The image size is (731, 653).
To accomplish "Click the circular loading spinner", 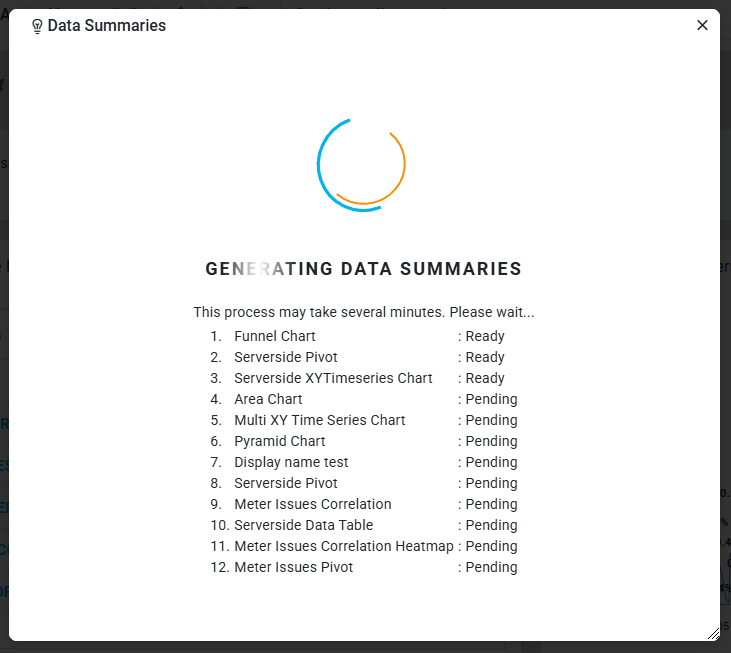I will (x=361, y=165).
